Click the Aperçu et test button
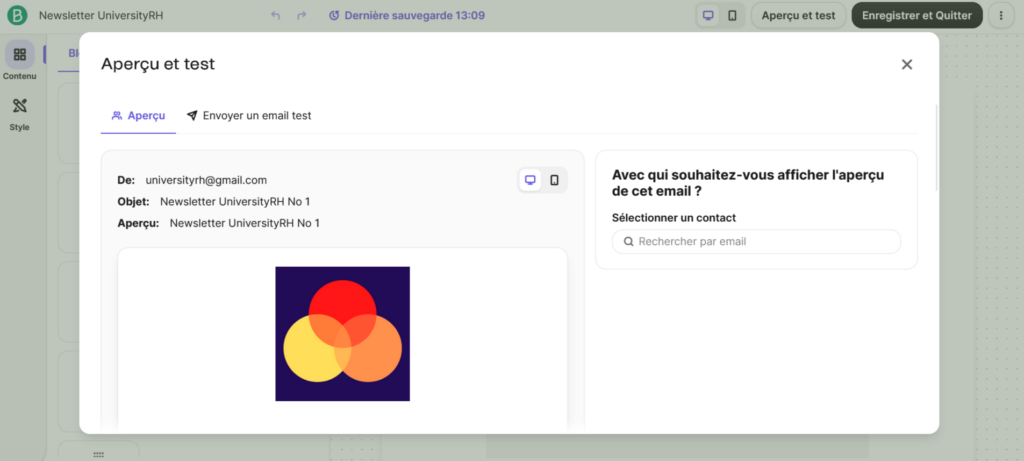Viewport: 1024px width, 461px height. coord(798,16)
